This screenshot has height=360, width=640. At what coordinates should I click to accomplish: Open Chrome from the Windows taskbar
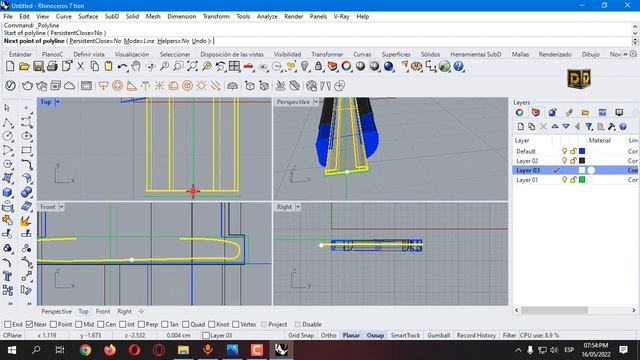coord(85,350)
